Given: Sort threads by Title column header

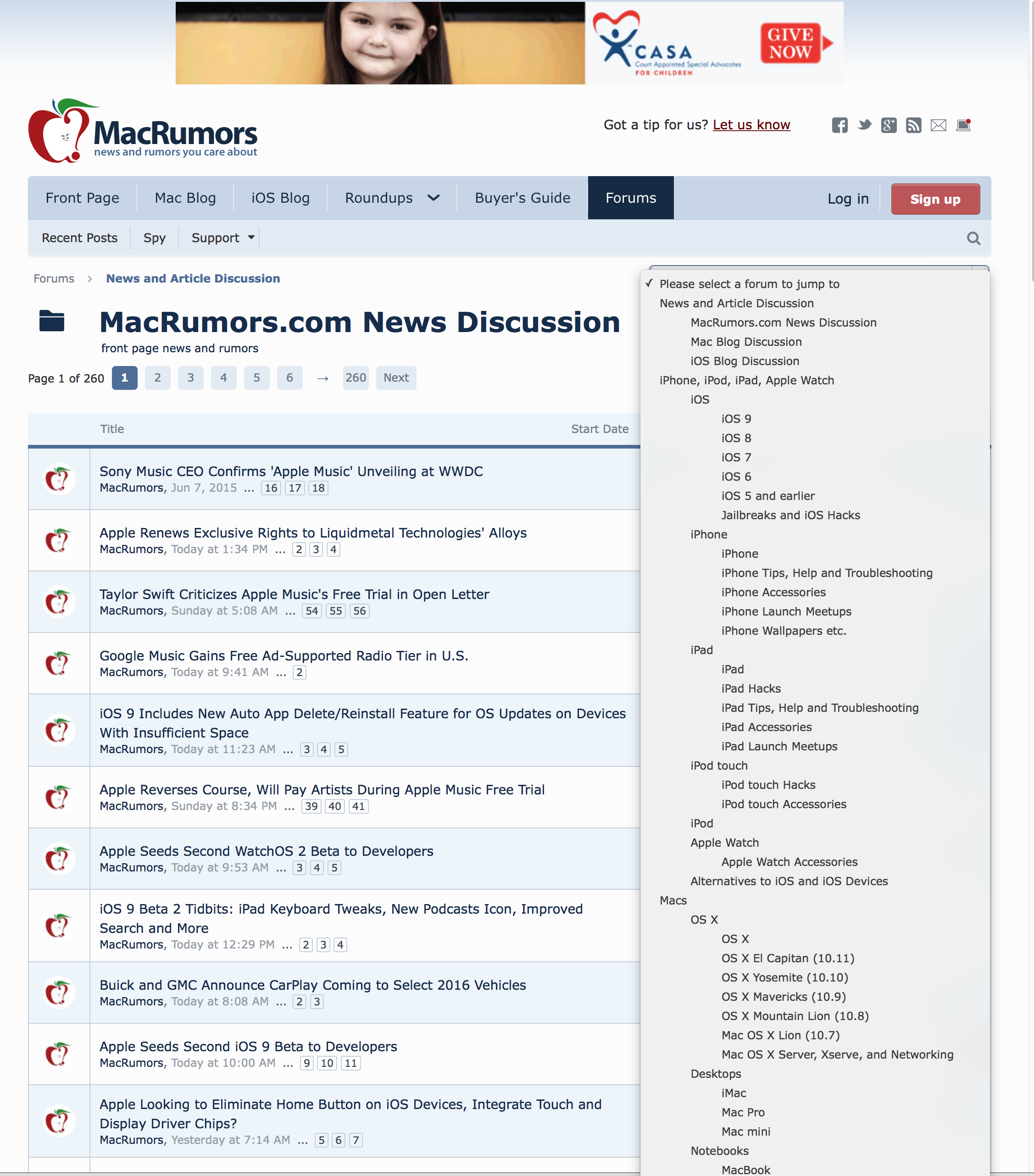Looking at the screenshot, I should [111, 429].
